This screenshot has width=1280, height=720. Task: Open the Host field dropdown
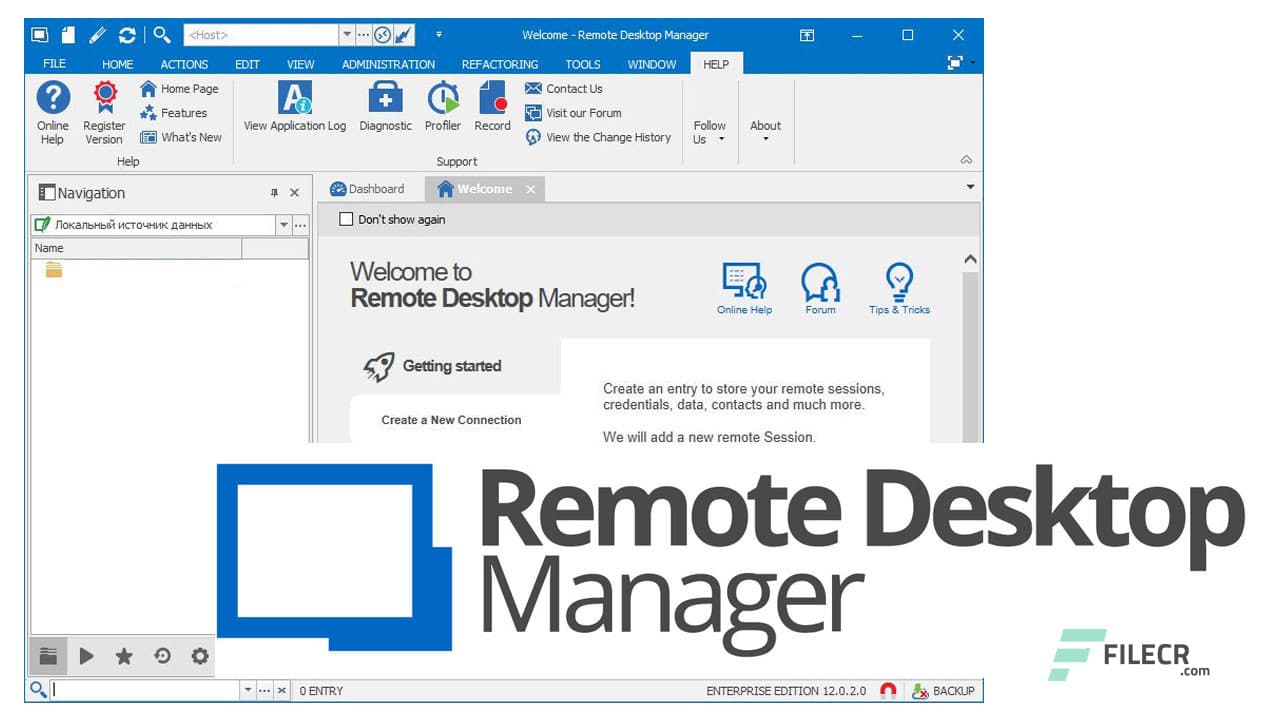tap(345, 34)
